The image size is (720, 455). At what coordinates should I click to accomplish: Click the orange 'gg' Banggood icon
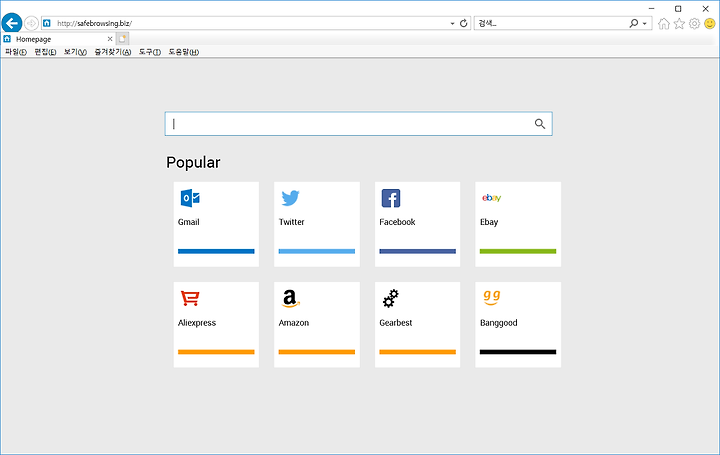491,298
